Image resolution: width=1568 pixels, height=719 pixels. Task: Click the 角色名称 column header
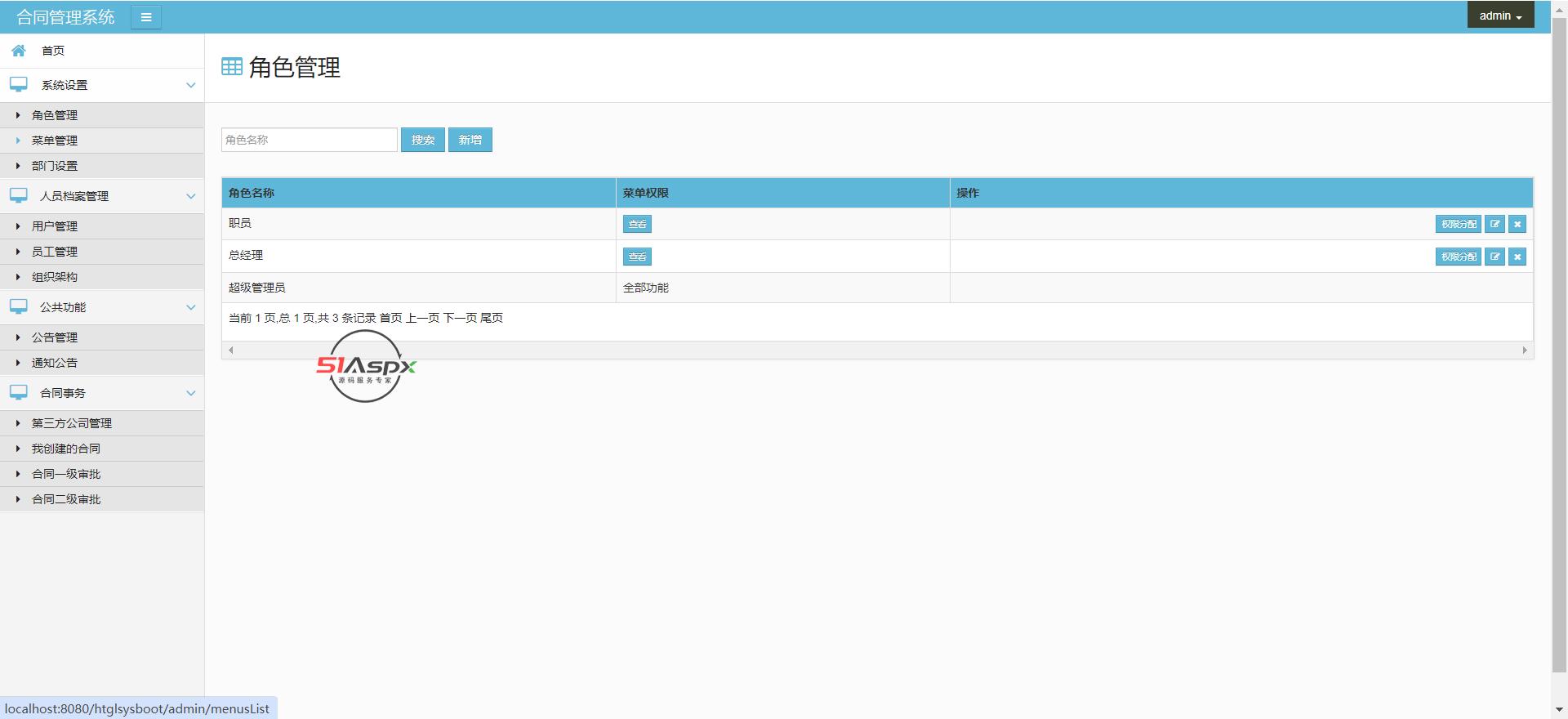point(419,193)
